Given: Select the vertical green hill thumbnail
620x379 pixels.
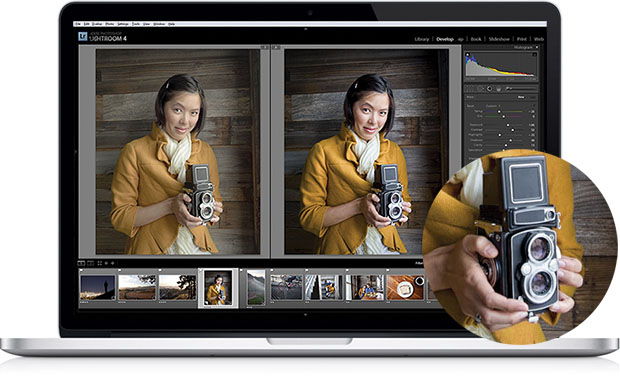Looking at the screenshot, I should coord(256,288).
